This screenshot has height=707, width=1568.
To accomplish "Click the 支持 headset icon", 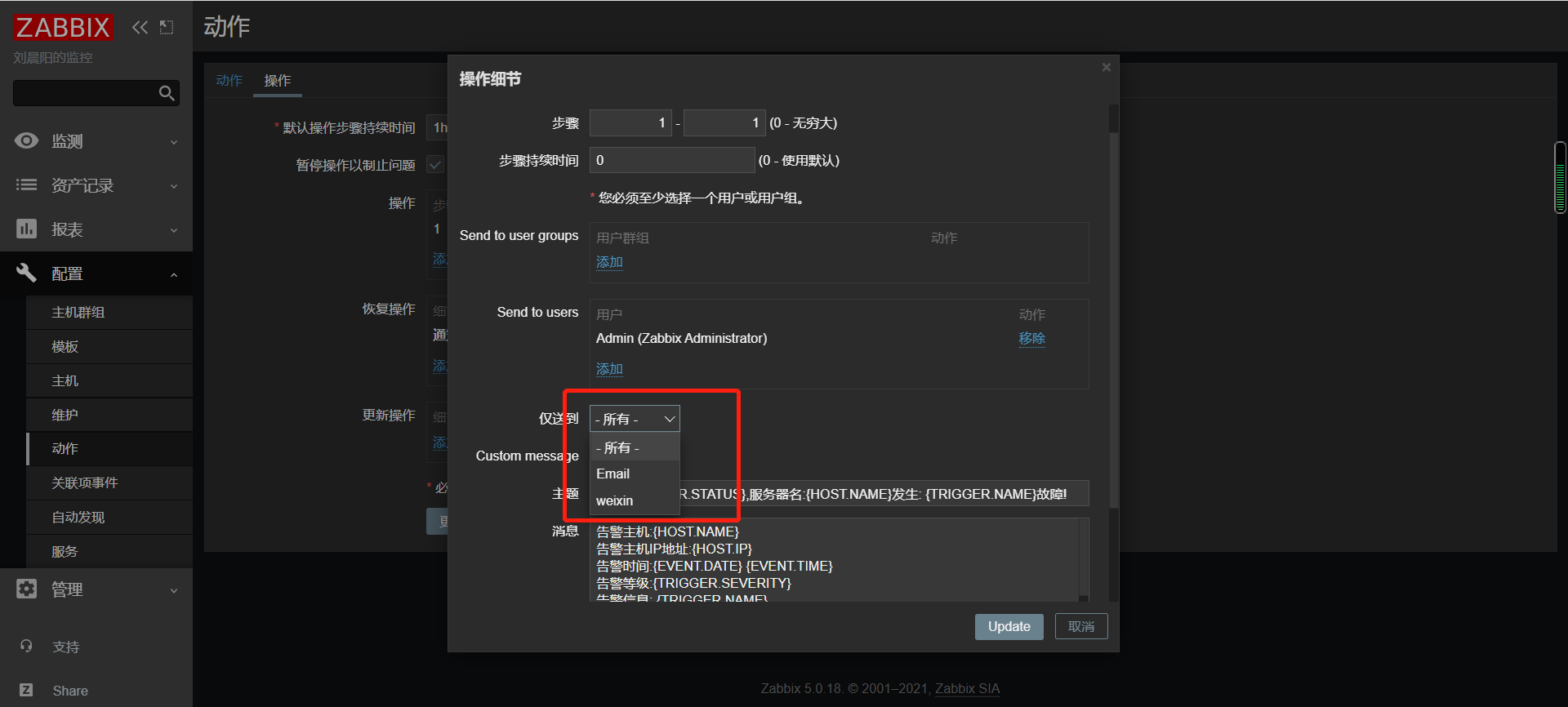I will click(x=26, y=646).
